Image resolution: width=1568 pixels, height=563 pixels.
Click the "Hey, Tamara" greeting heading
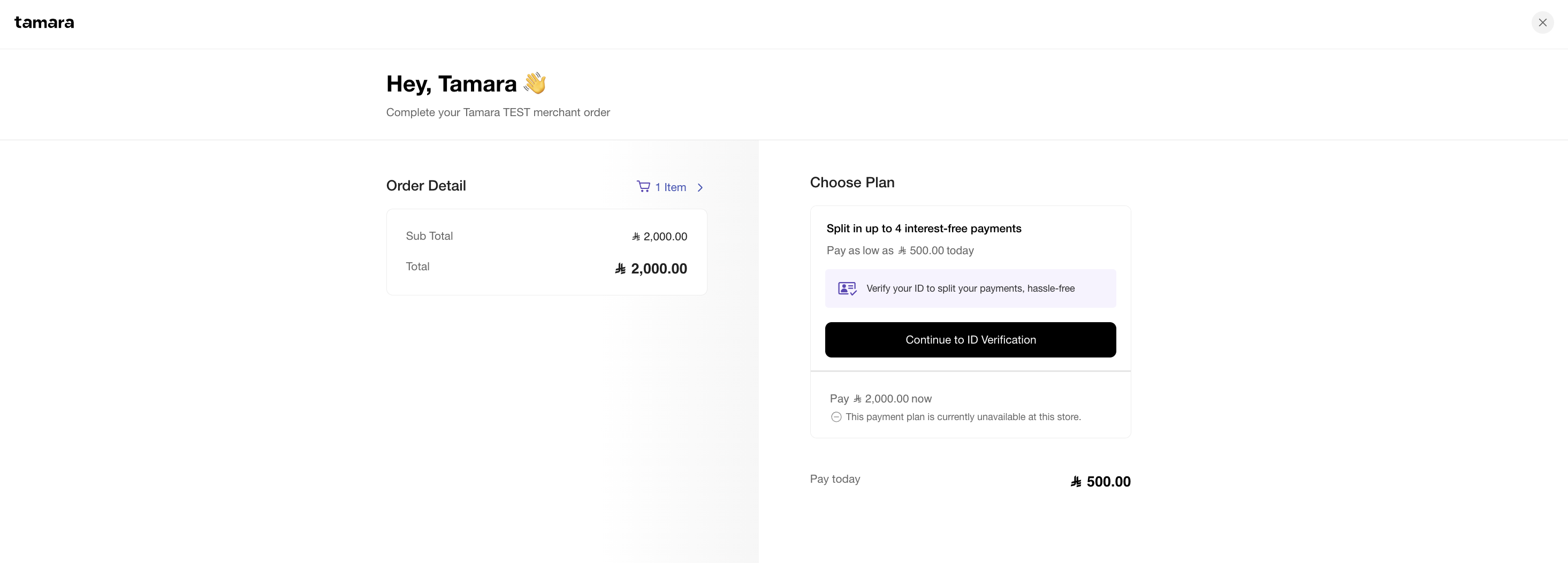click(451, 83)
